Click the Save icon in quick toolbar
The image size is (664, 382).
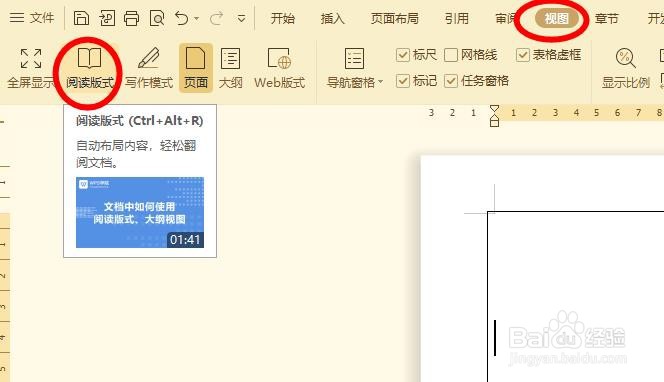(81, 18)
